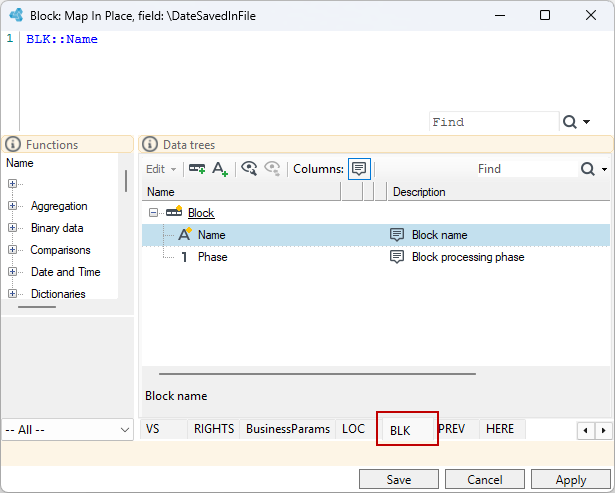Click the Functions list horizontal scrollbar
The image size is (615, 493).
point(37,307)
